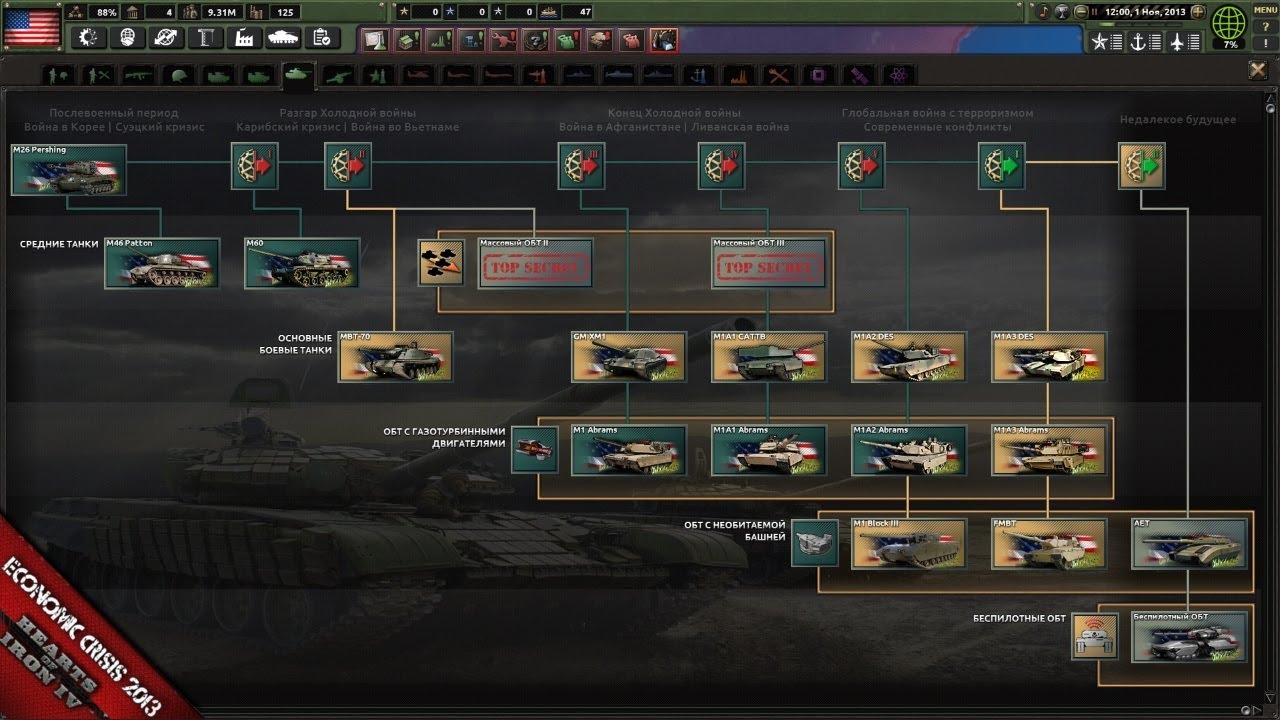Open the gear-shaped decisions button

pos(88,38)
